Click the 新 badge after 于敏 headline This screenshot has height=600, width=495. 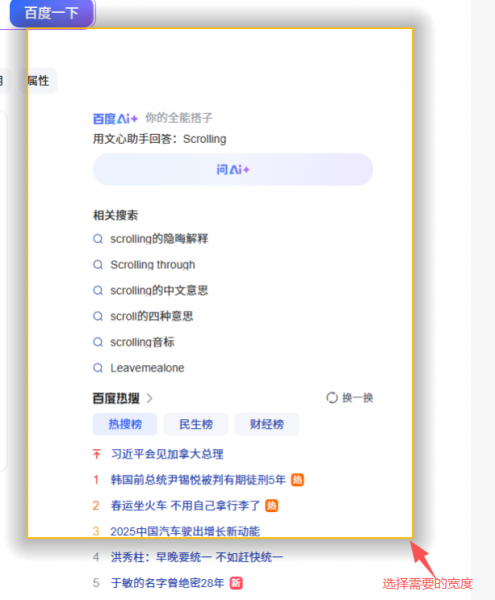[236, 583]
